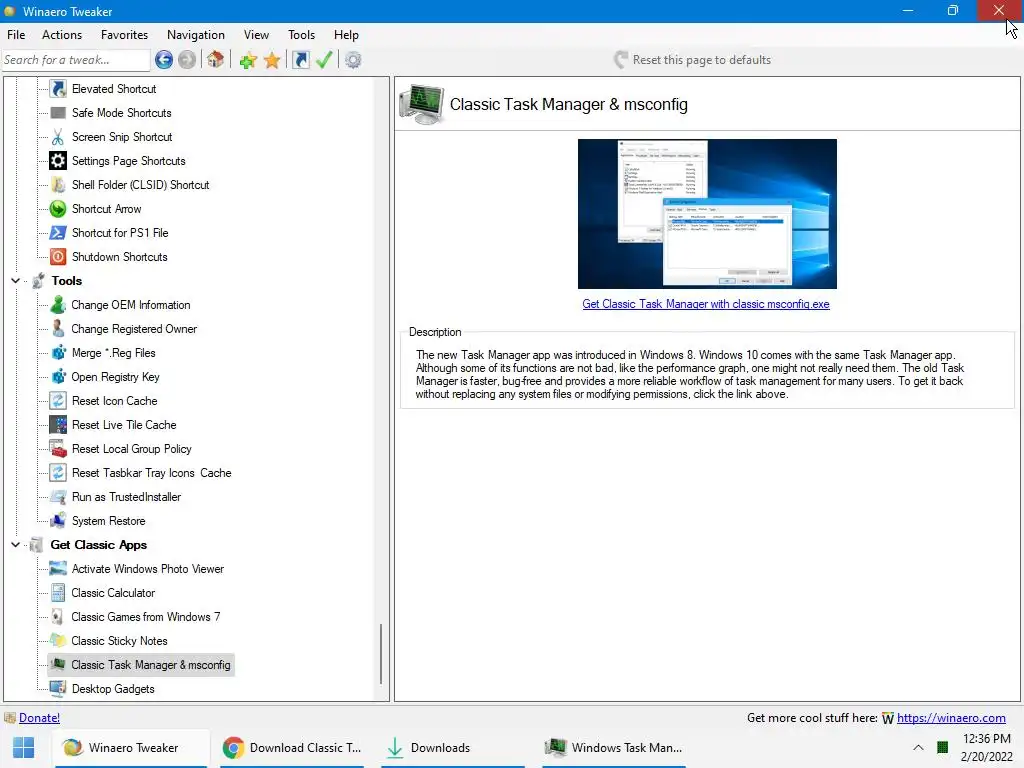Click Get Classic Task Manager with classic msconfig.exe link
This screenshot has height=768, width=1024.
click(x=706, y=304)
